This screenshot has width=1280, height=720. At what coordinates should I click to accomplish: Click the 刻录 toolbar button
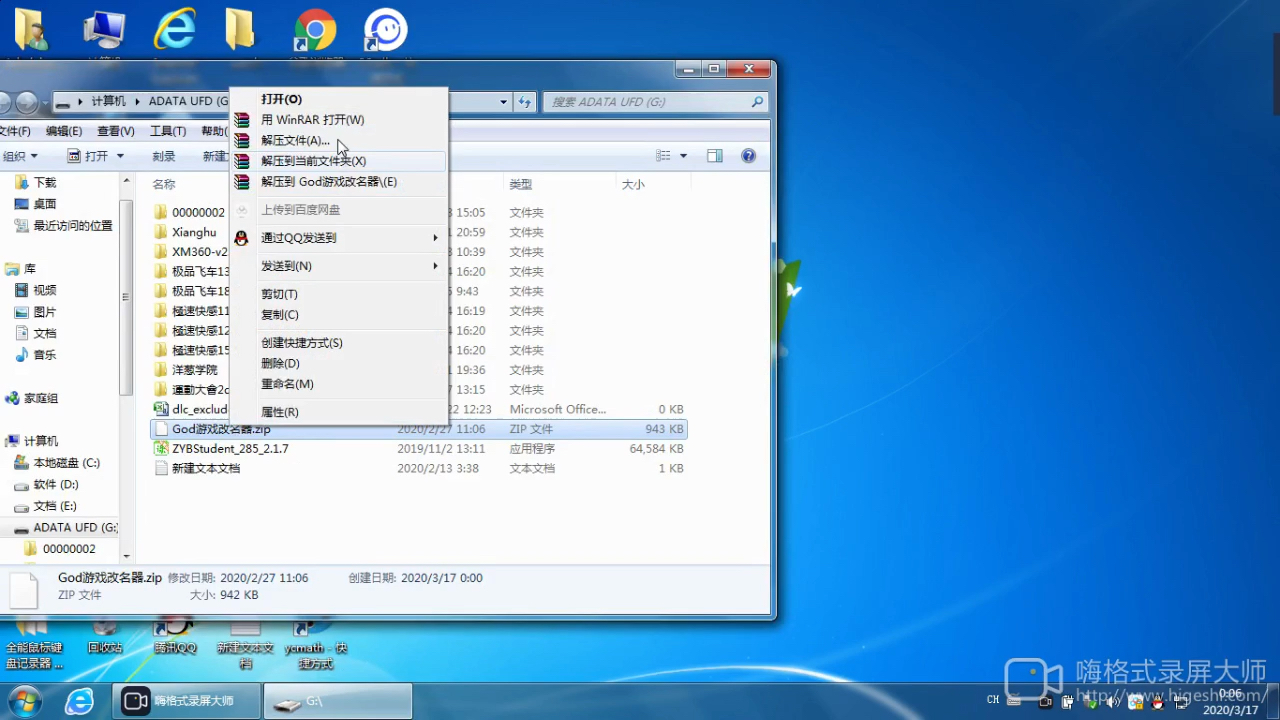click(x=164, y=156)
